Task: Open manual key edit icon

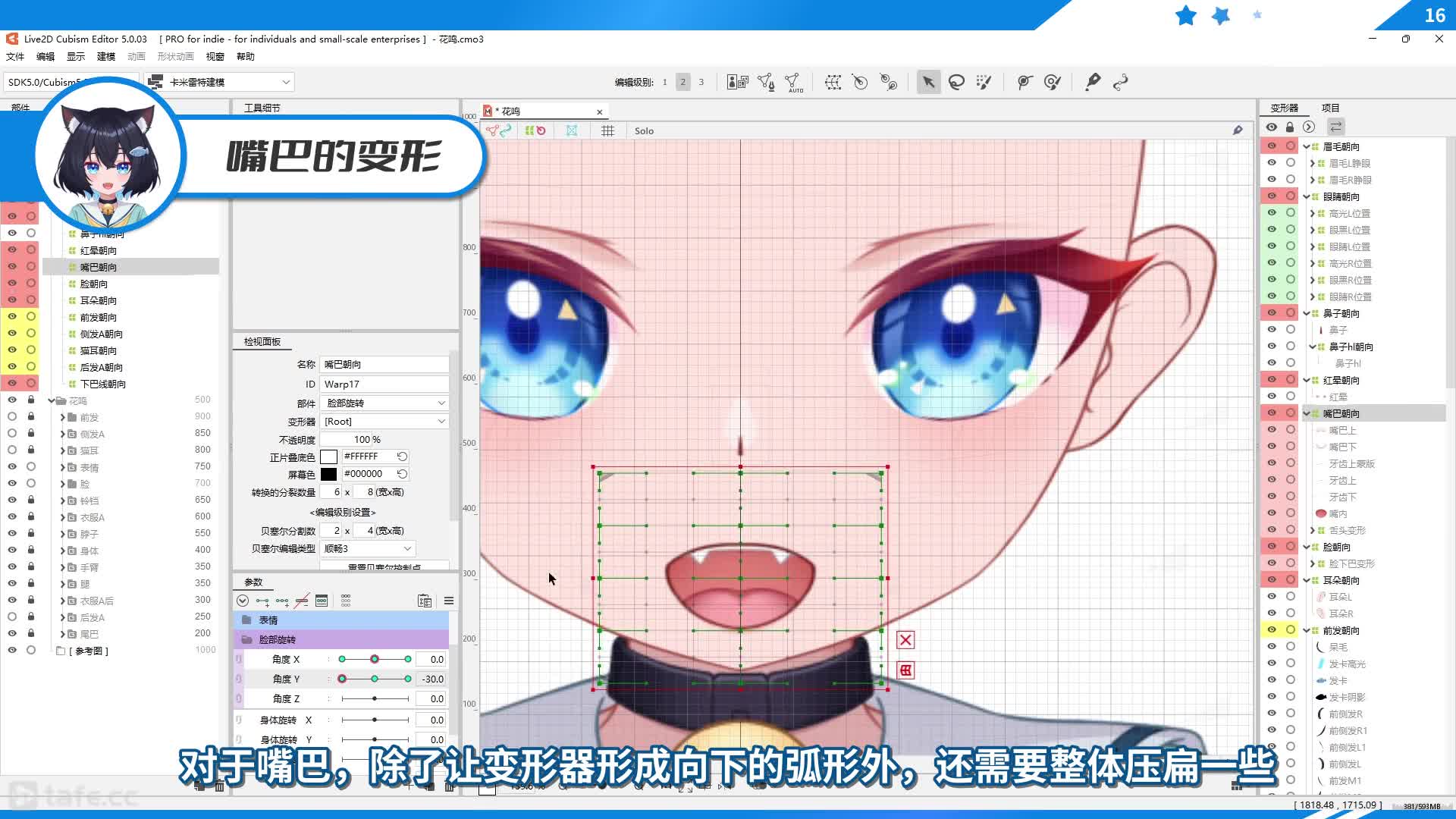Action: 322,601
